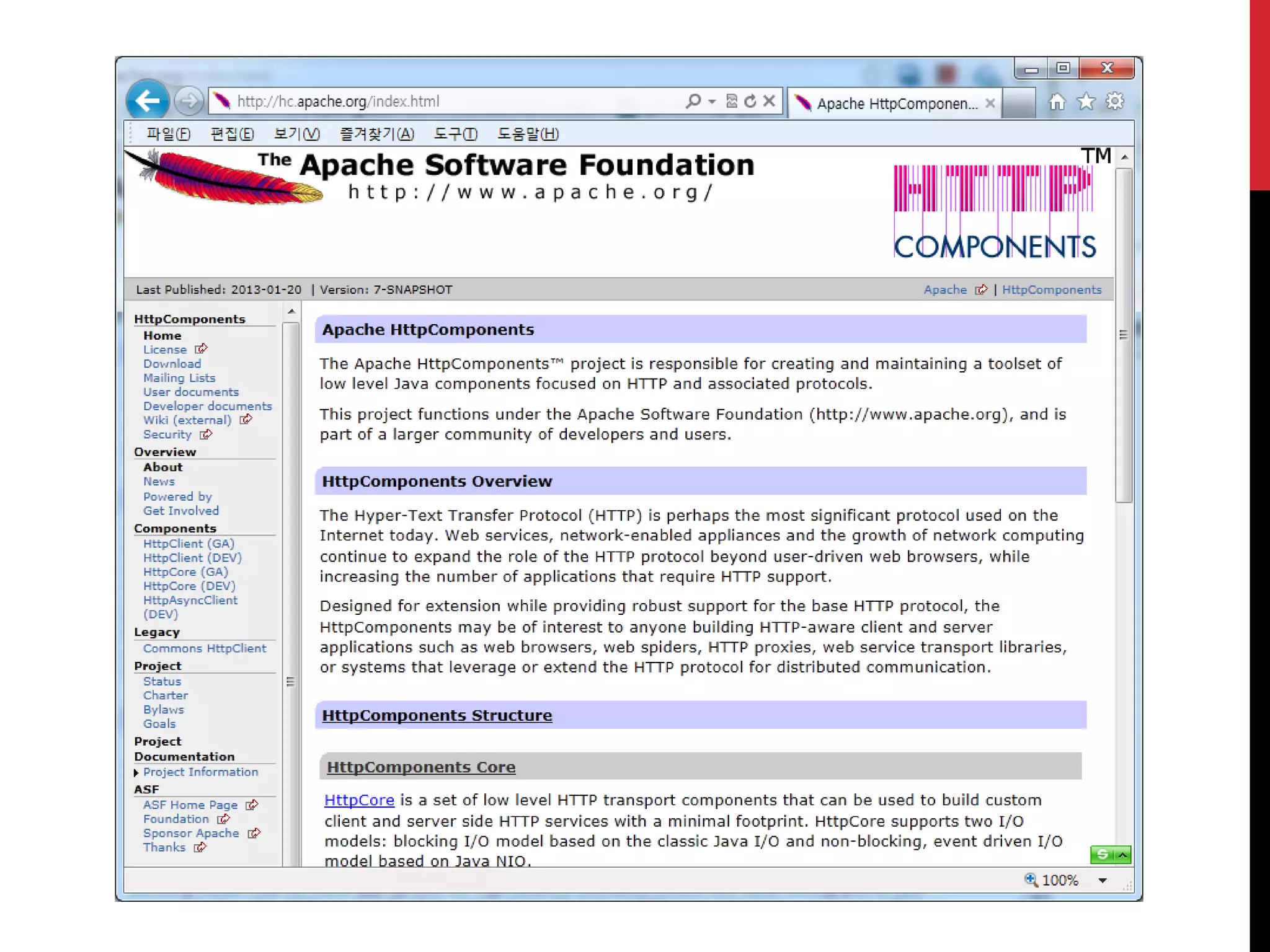Click the stop loading X icon
The width and height of the screenshot is (1270, 952).
click(769, 101)
